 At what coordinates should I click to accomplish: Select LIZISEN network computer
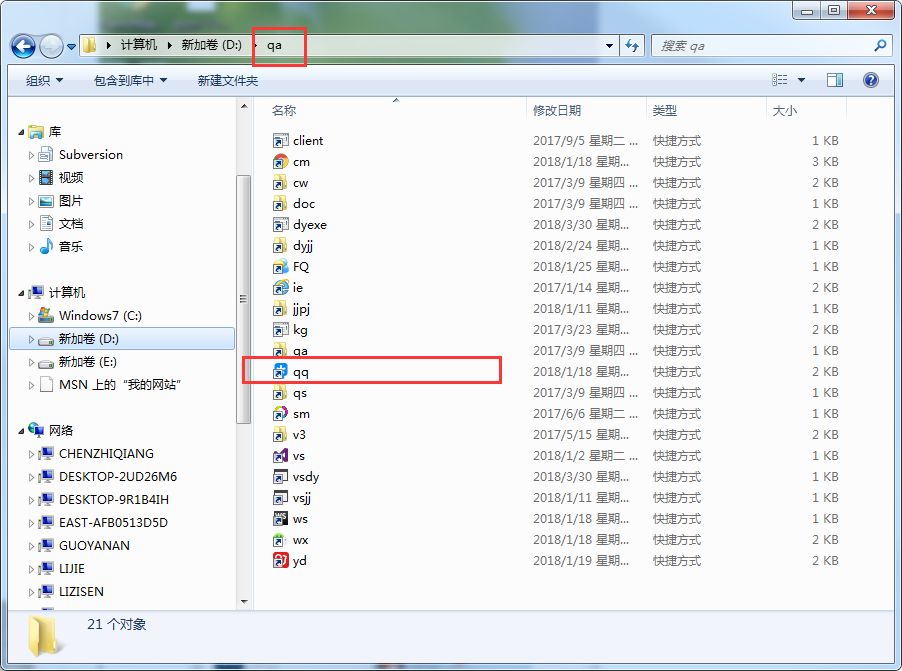(x=81, y=592)
